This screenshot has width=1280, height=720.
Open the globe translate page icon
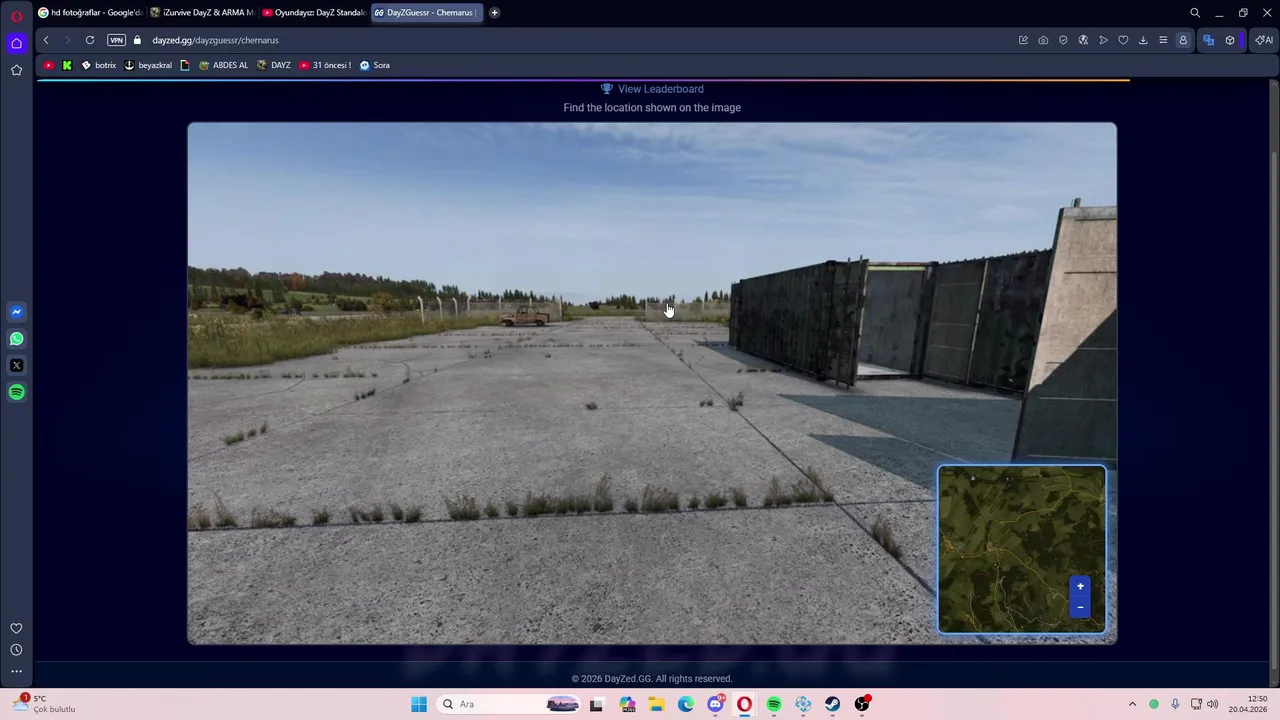coord(1083,40)
